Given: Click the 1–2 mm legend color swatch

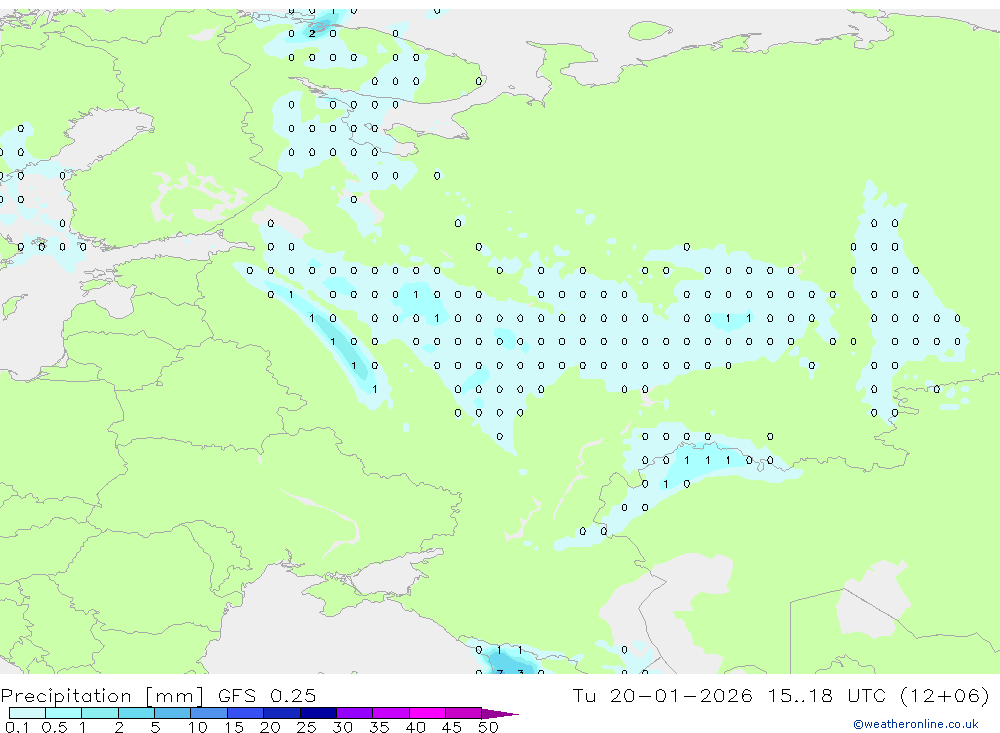Looking at the screenshot, I should click(x=100, y=713).
